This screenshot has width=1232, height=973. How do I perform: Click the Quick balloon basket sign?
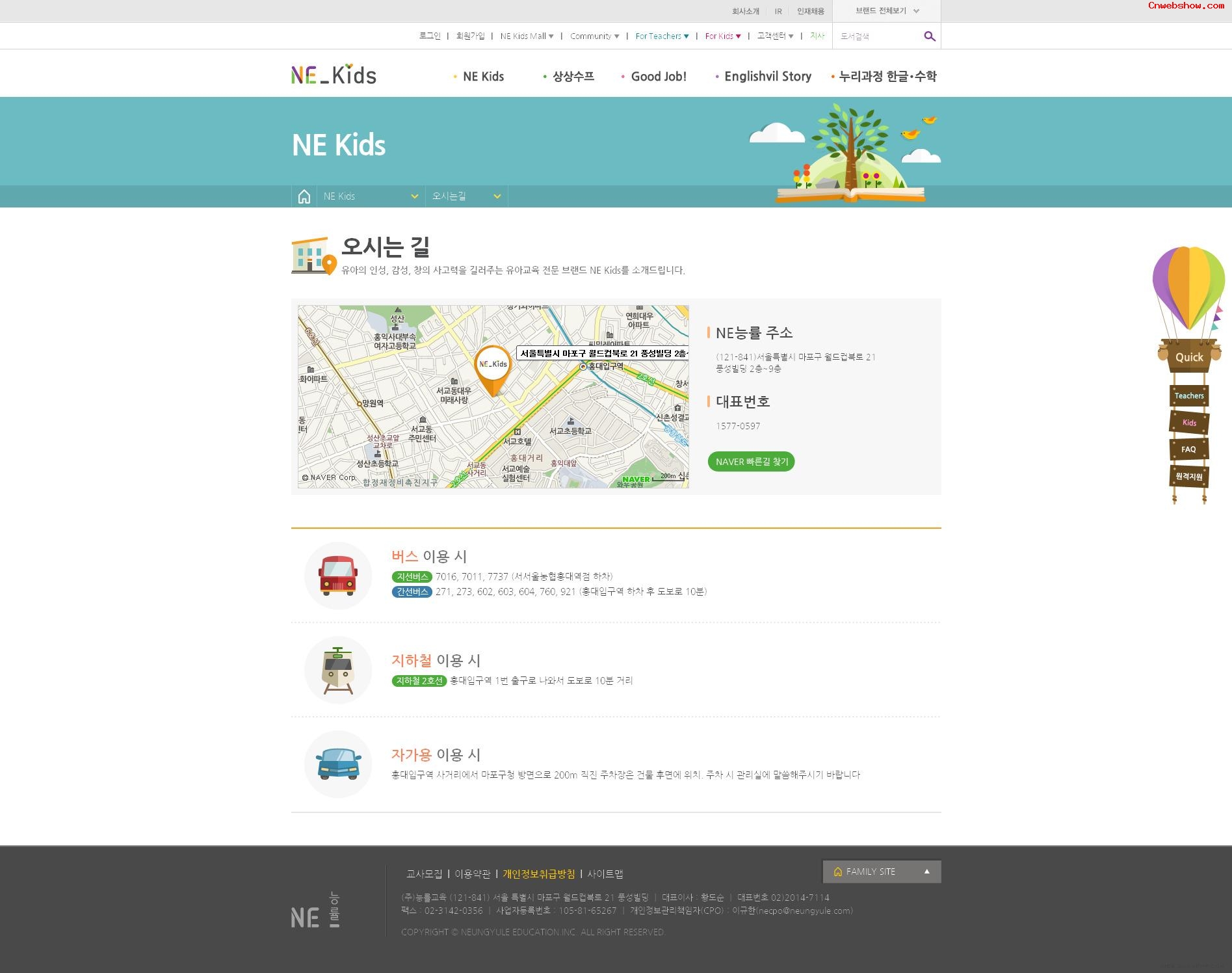1189,356
